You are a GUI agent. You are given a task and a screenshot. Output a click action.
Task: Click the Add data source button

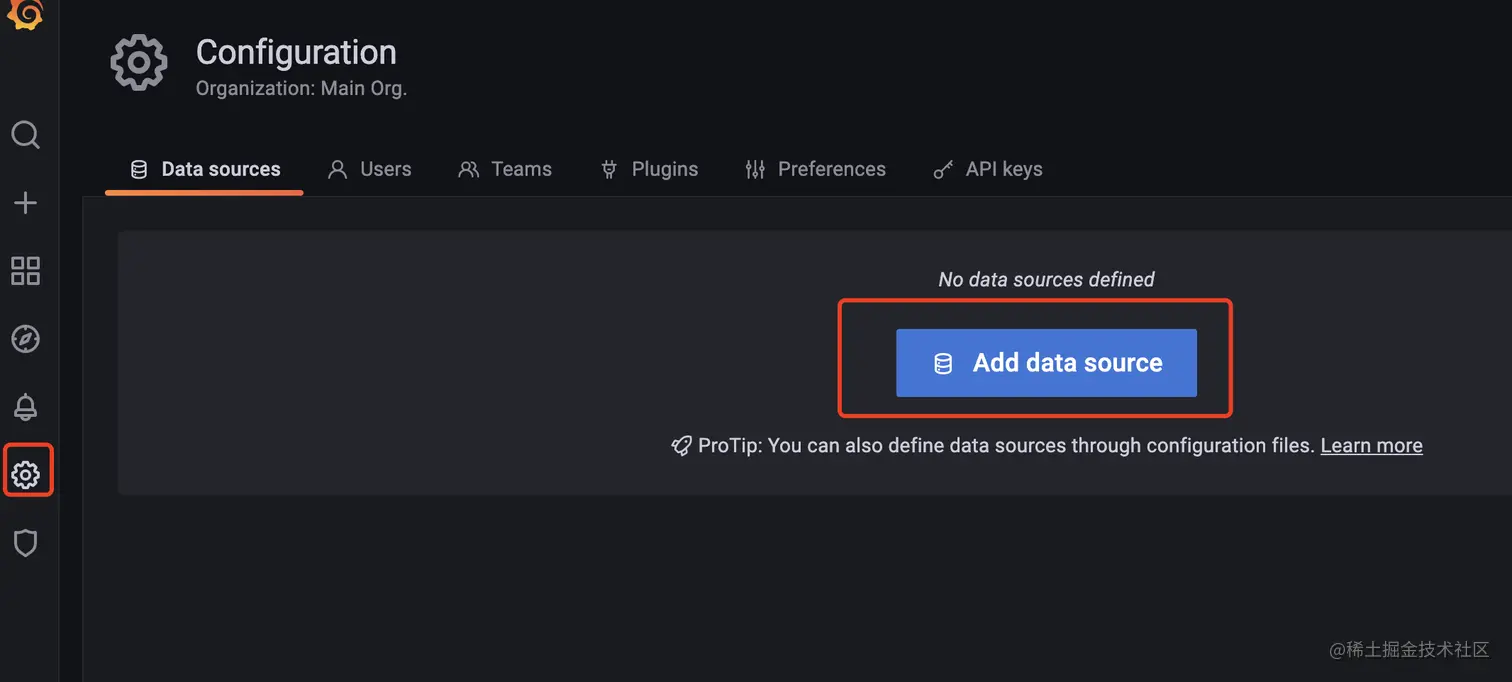point(1046,363)
